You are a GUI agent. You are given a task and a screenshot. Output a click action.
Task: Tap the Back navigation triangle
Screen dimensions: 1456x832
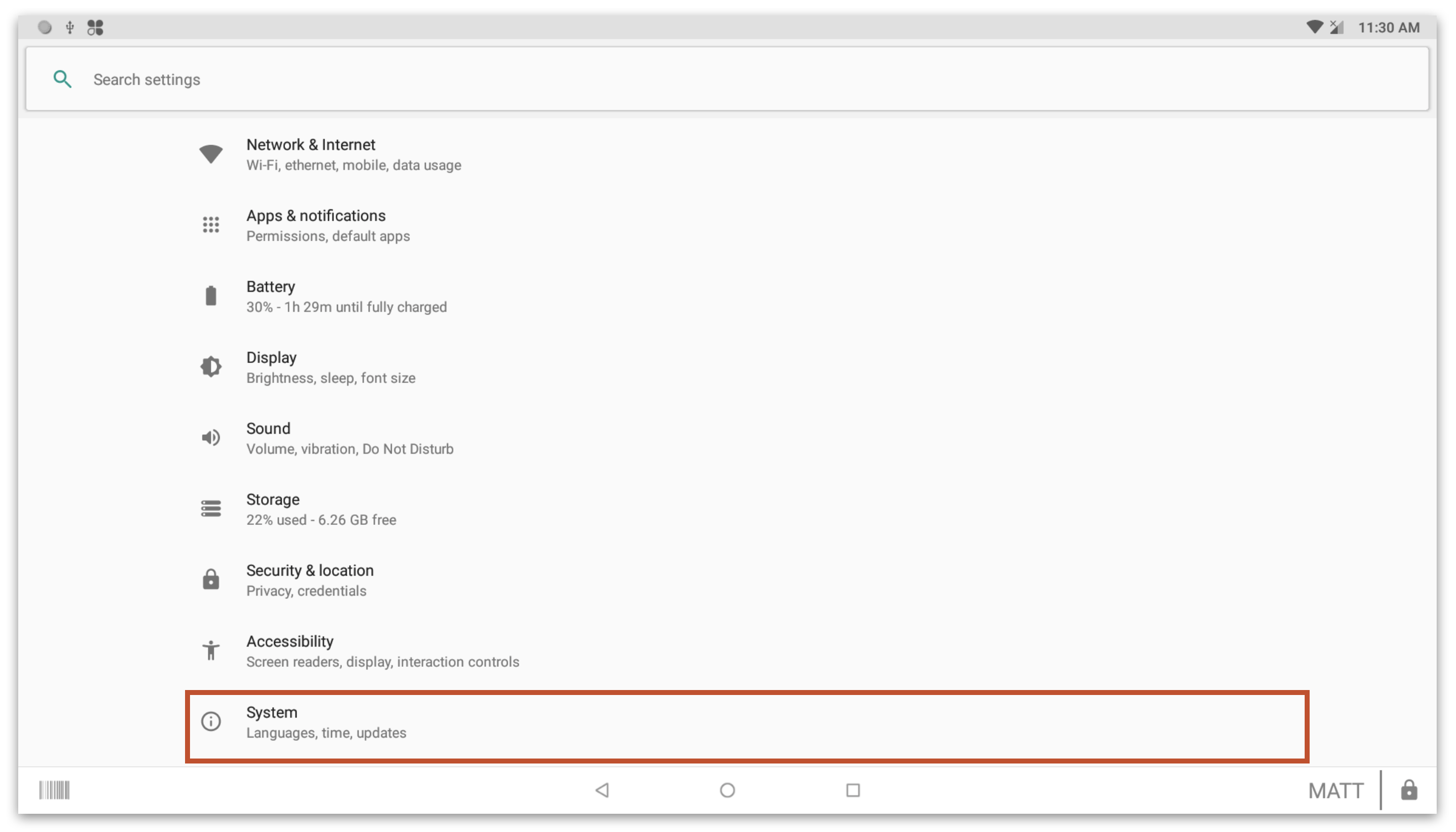[x=602, y=790]
